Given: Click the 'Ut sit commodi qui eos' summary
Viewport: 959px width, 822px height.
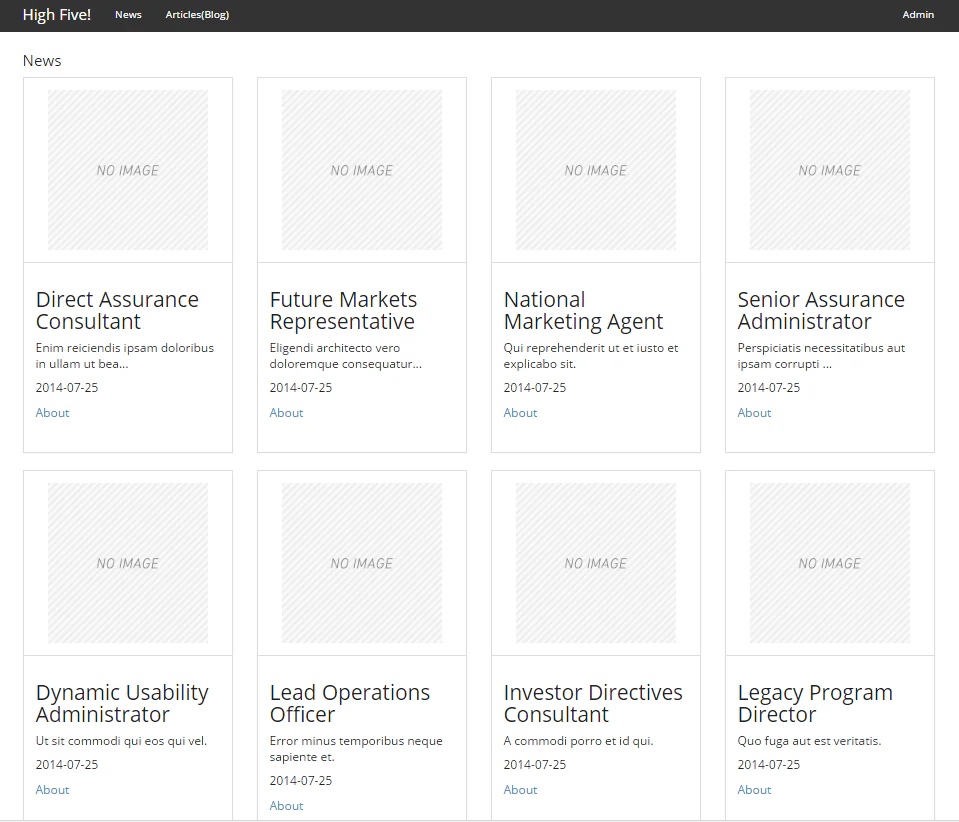Looking at the screenshot, I should click(121, 741).
